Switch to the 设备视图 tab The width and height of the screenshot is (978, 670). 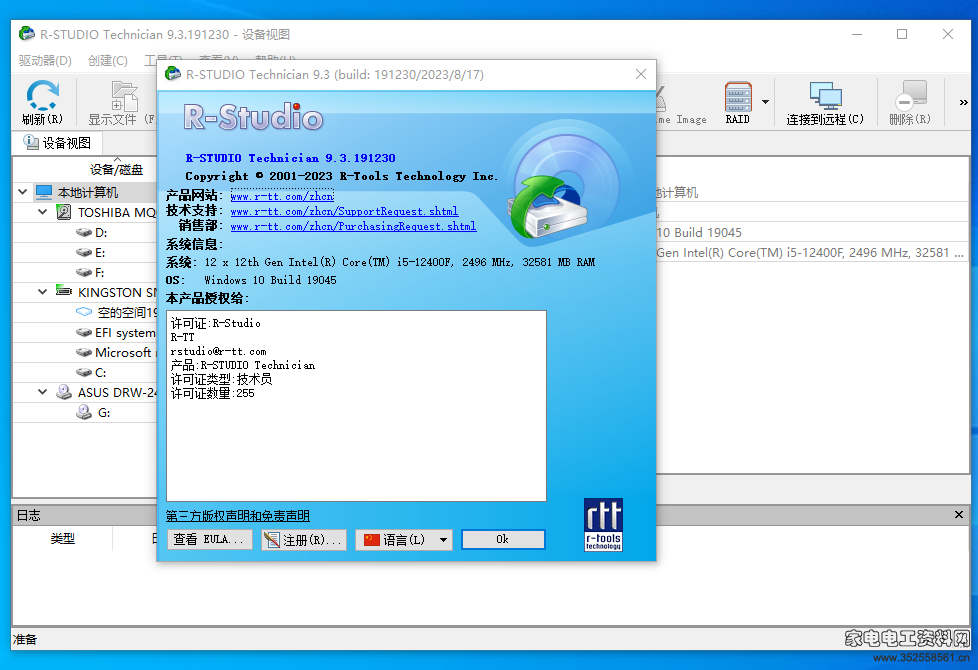point(57,143)
